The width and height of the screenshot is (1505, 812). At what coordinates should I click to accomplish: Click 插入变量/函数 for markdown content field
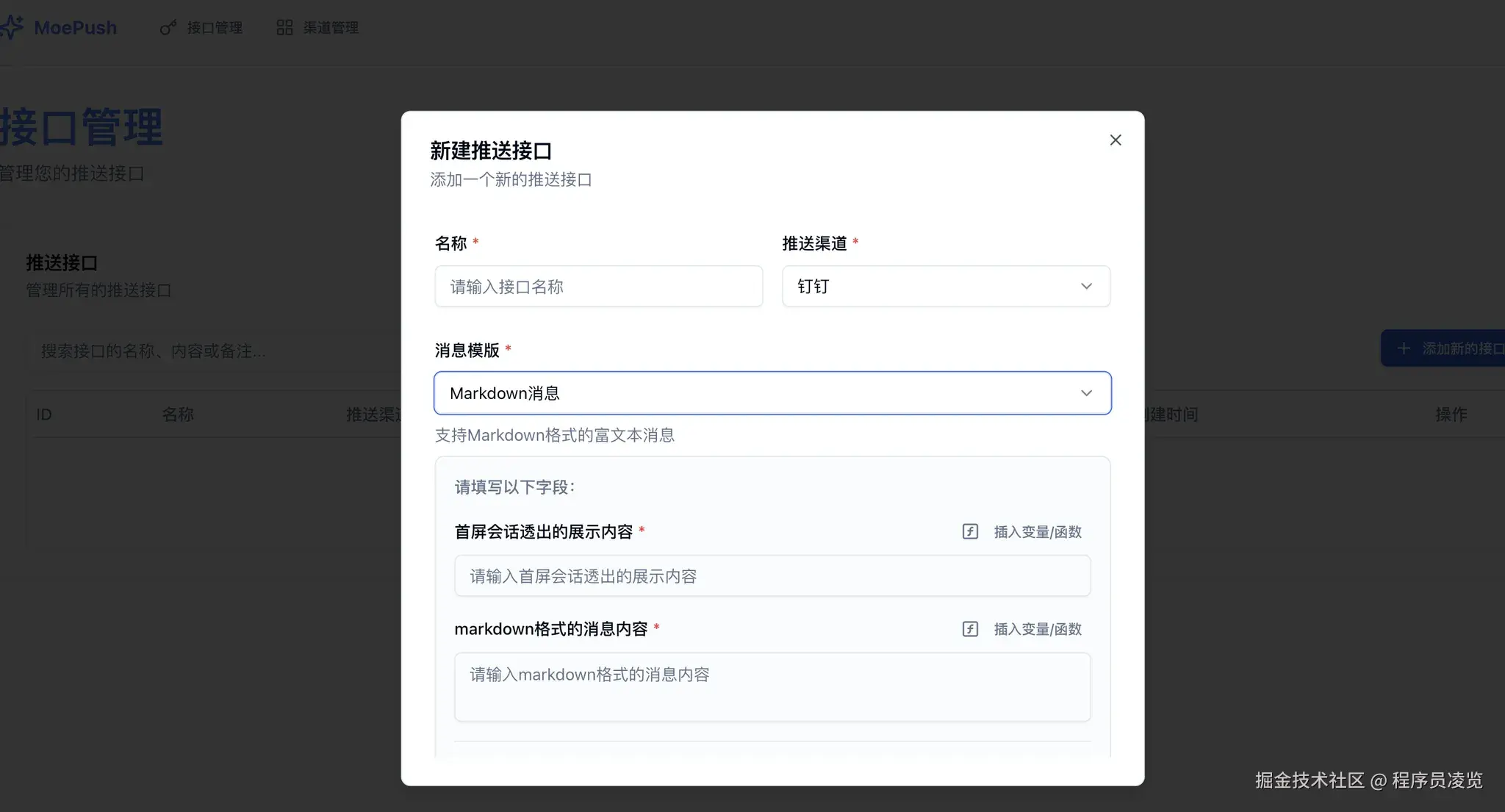pos(1037,629)
